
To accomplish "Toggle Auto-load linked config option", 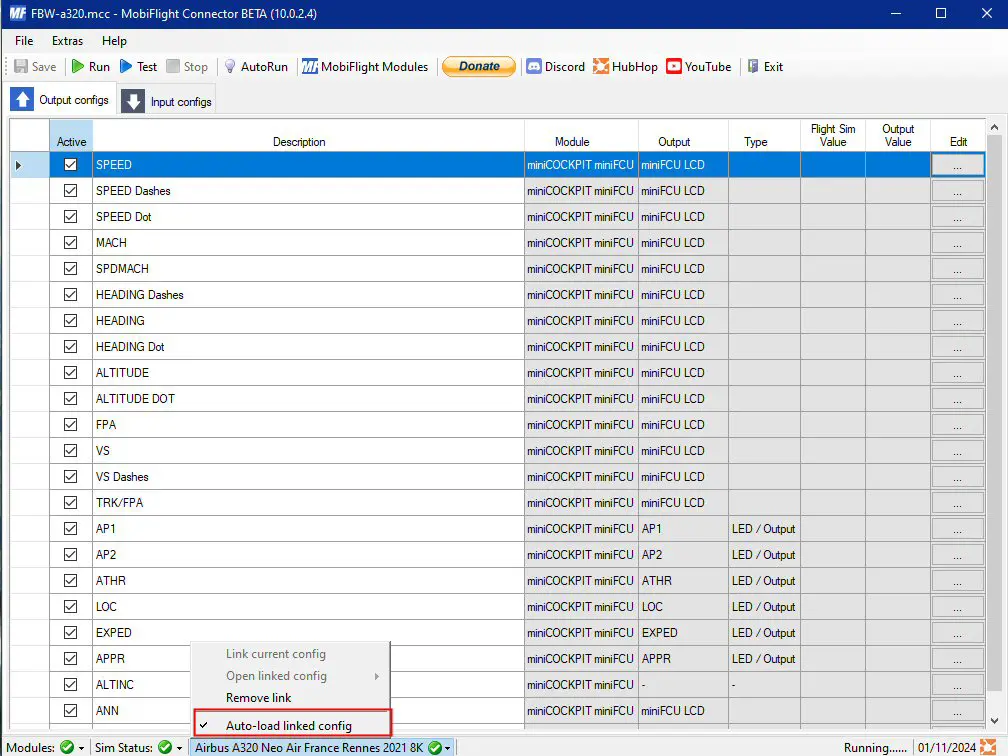I will (x=292, y=725).
